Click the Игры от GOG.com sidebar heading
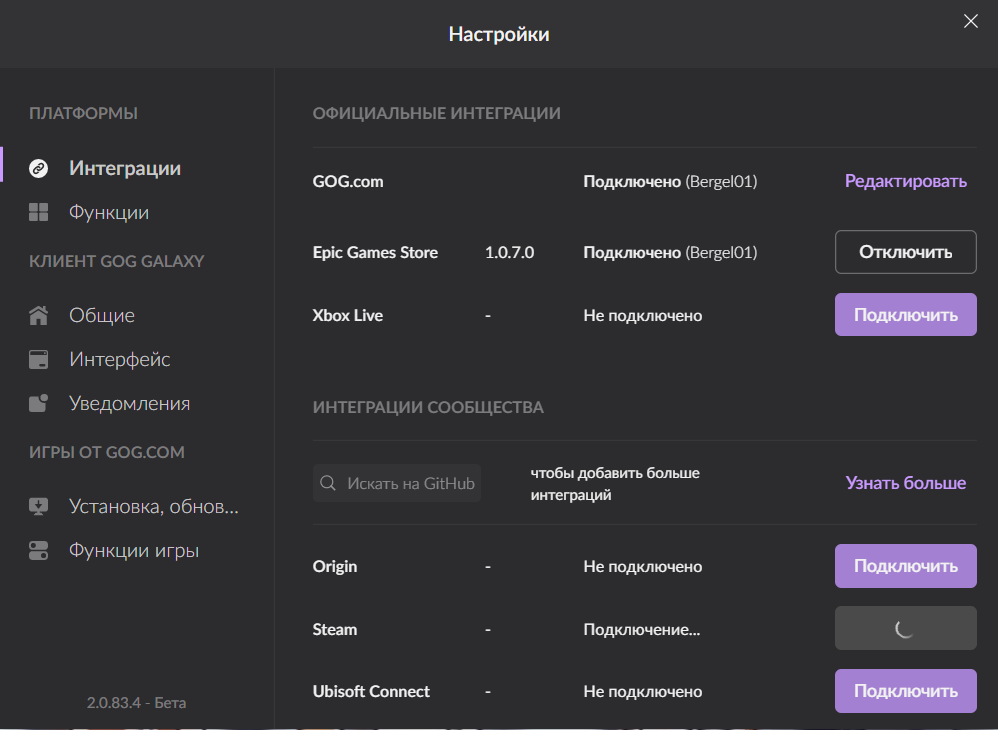This screenshot has width=998, height=730. point(107,452)
